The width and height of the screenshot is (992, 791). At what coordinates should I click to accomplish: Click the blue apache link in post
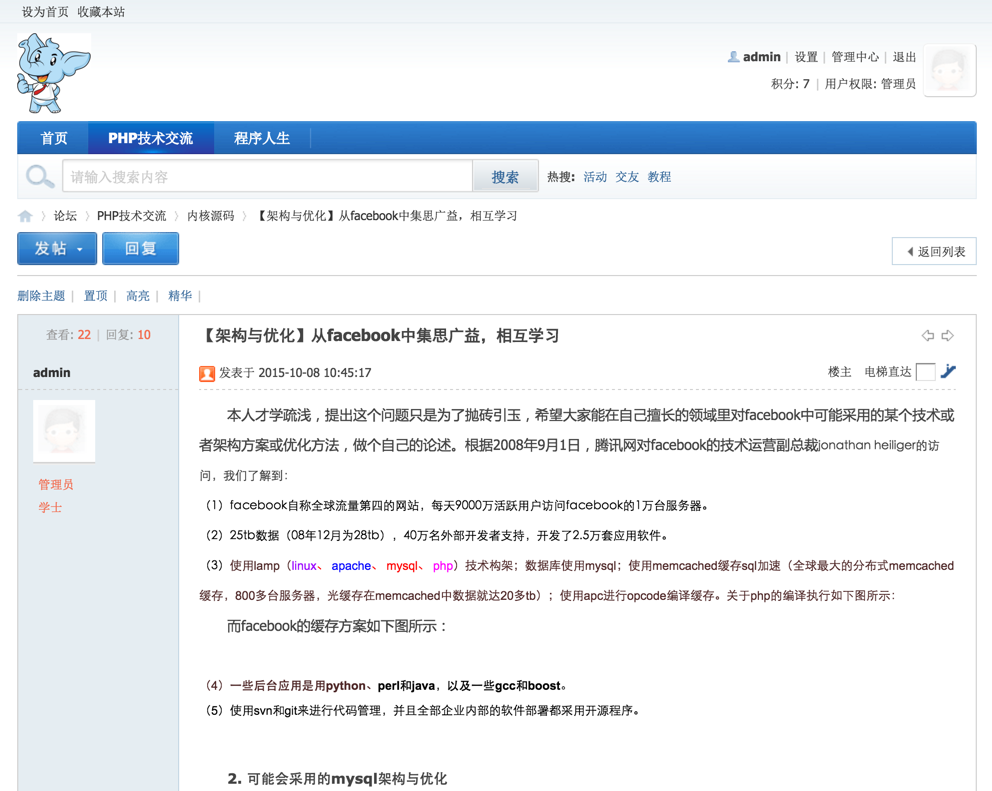tap(351, 566)
